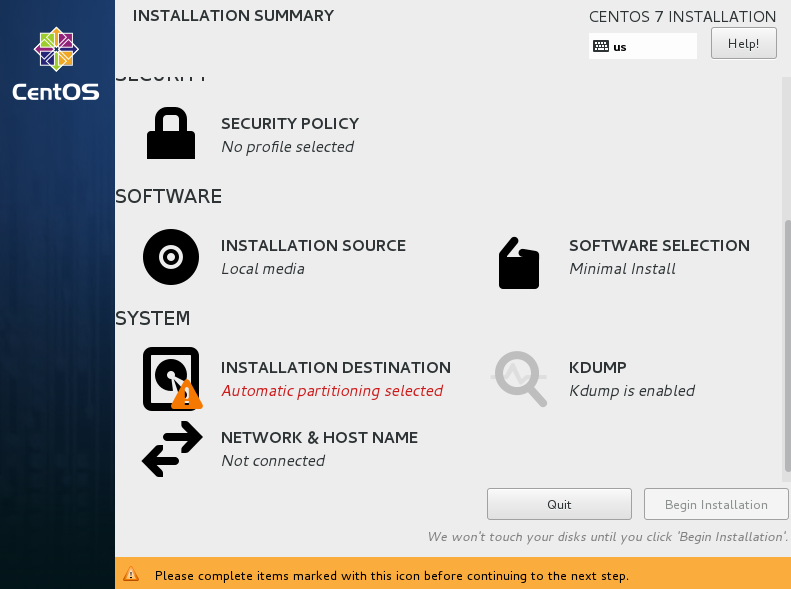Image resolution: width=791 pixels, height=589 pixels.
Task: Open the Software Selection package icon
Action: [519, 263]
